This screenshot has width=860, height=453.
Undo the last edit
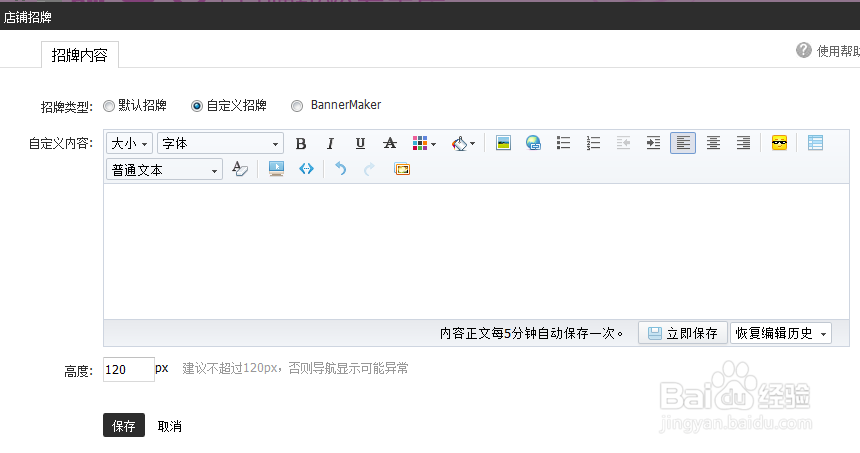(x=341, y=169)
